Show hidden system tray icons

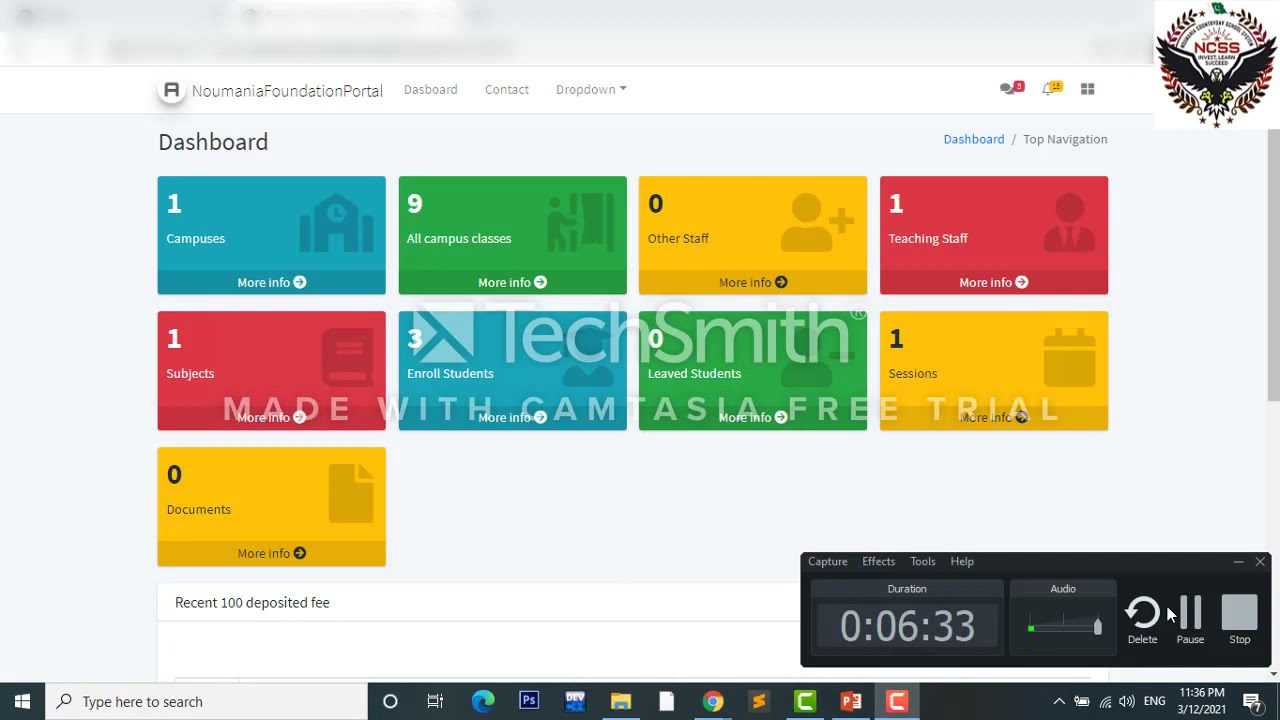point(1059,702)
